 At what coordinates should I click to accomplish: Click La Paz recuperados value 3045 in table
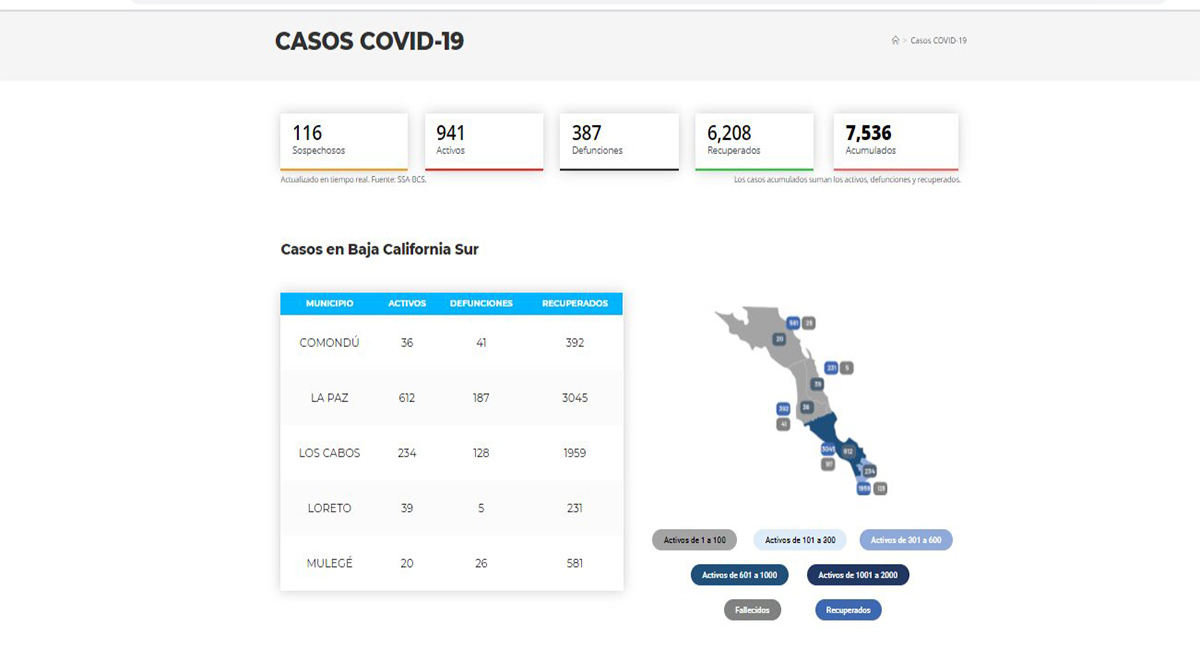[x=575, y=398]
